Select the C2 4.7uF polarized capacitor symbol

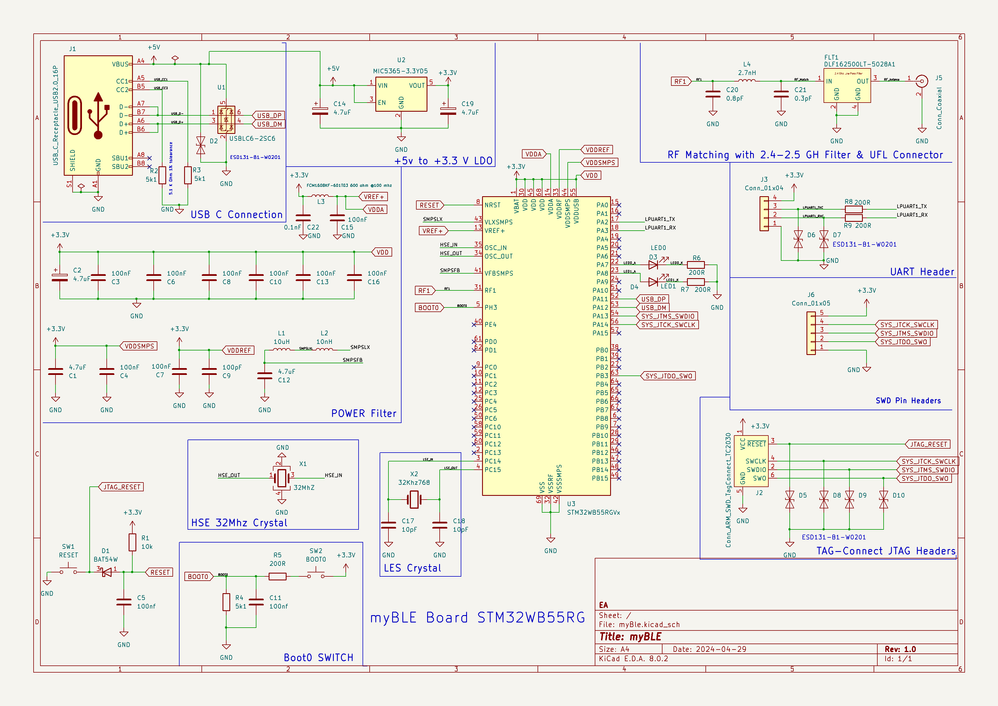60,277
